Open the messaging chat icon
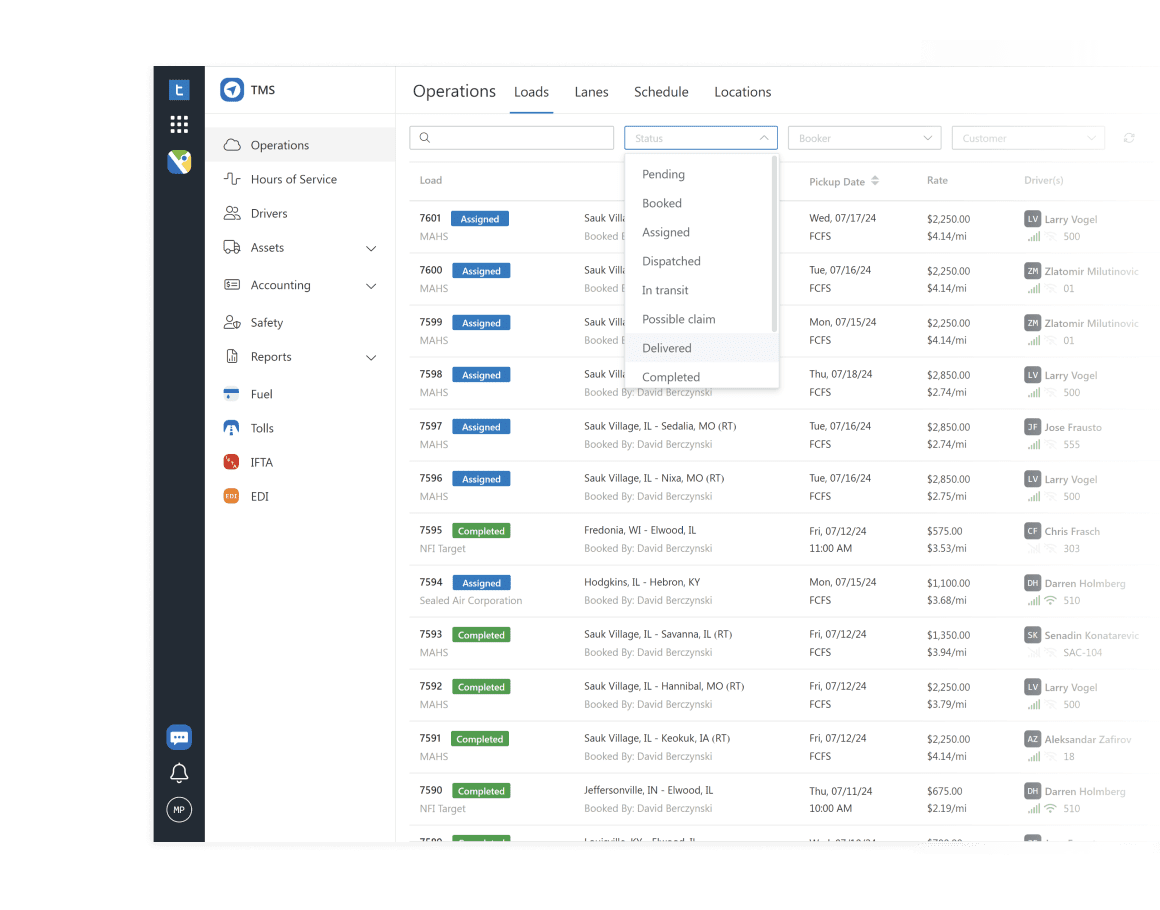 (x=179, y=737)
